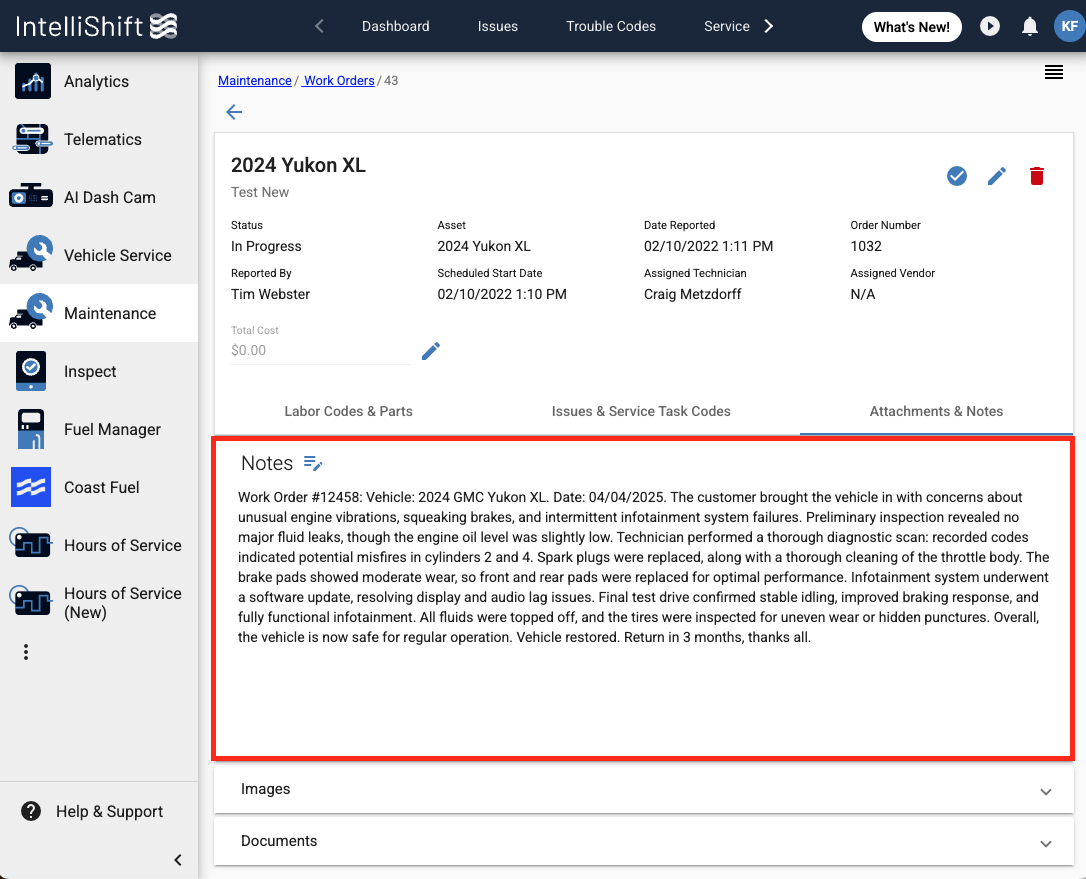Open the Coast Fuel icon

point(31,487)
